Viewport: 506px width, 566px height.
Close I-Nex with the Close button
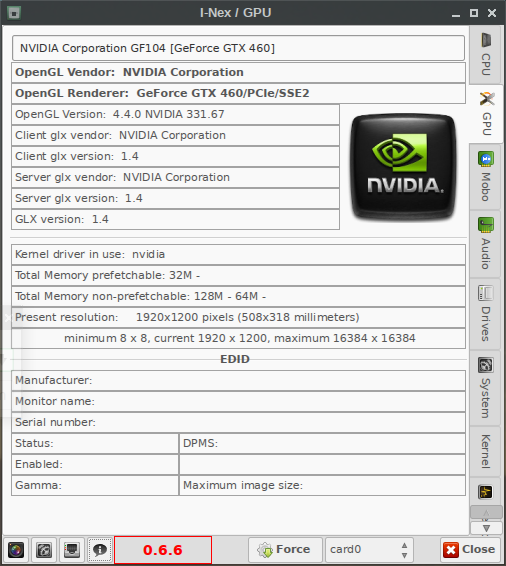pos(470,550)
